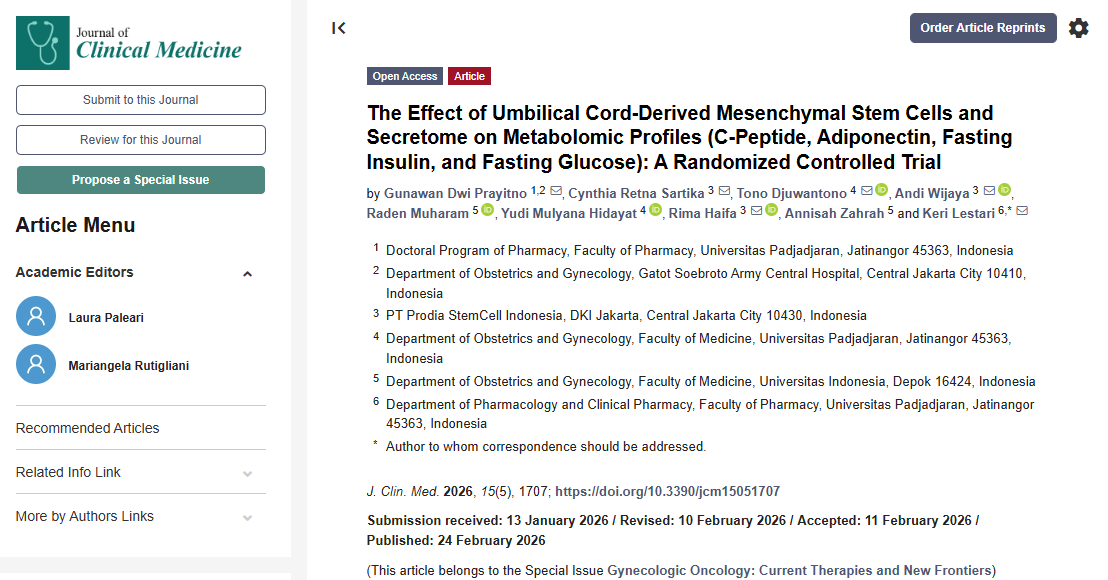Open the Gynecologic Oncology Special Issue link
This screenshot has height=580, width=1108.
coord(801,571)
